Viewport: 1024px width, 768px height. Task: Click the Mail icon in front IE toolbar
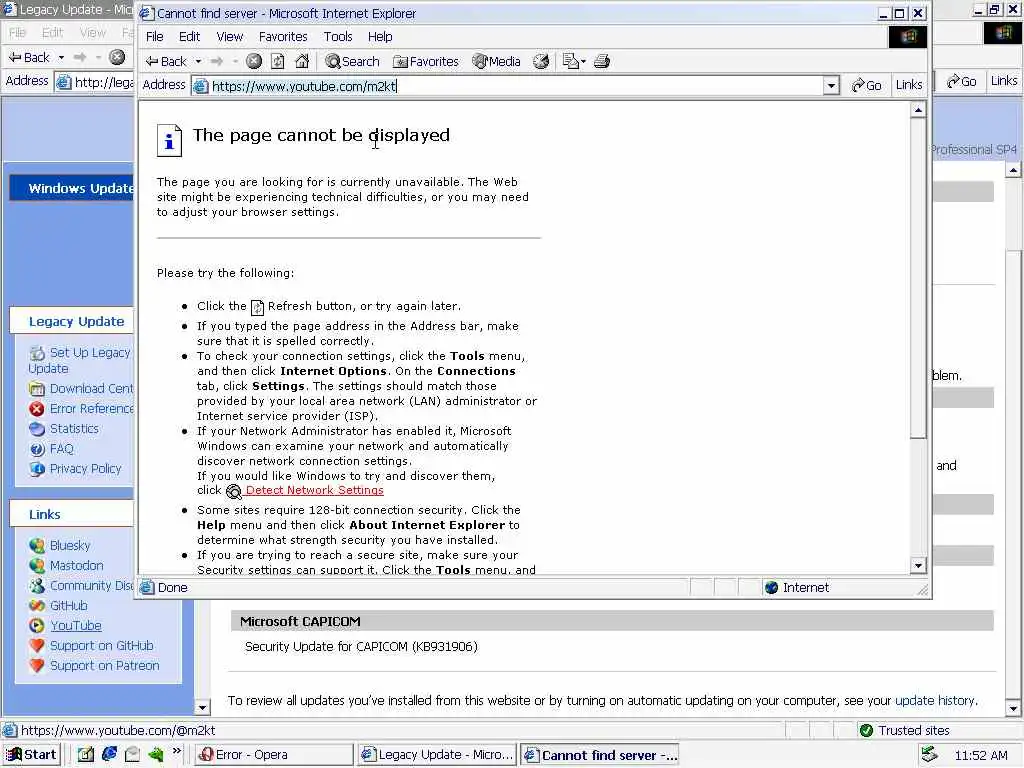(x=571, y=61)
